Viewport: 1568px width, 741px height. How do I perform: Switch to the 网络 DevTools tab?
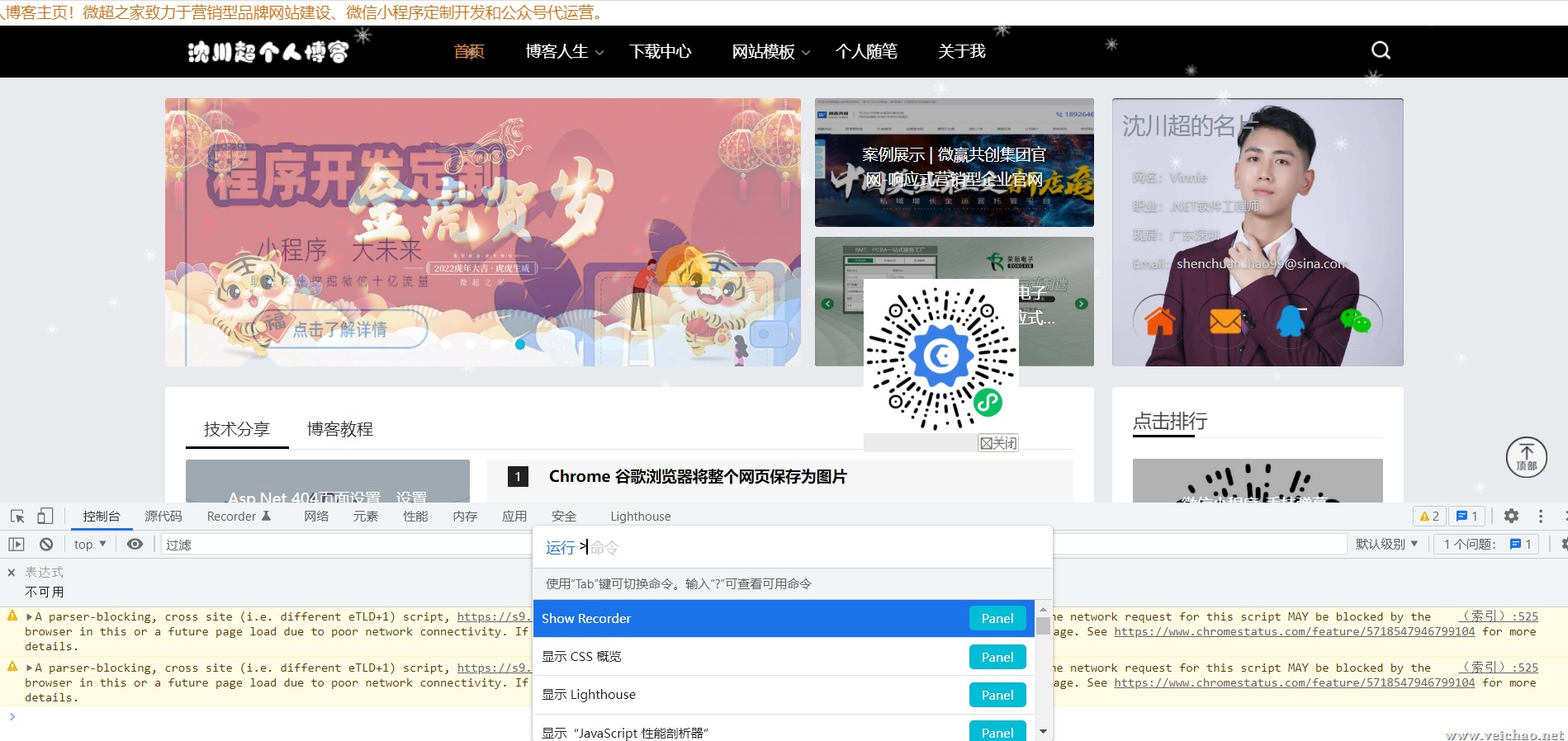[x=316, y=516]
